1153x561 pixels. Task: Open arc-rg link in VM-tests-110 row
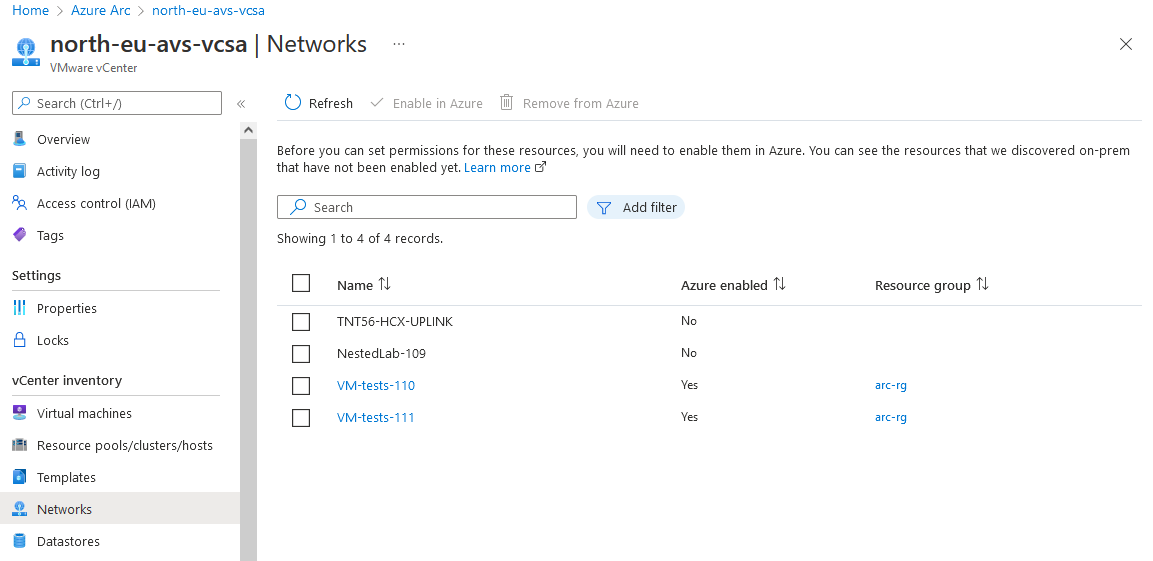890,385
